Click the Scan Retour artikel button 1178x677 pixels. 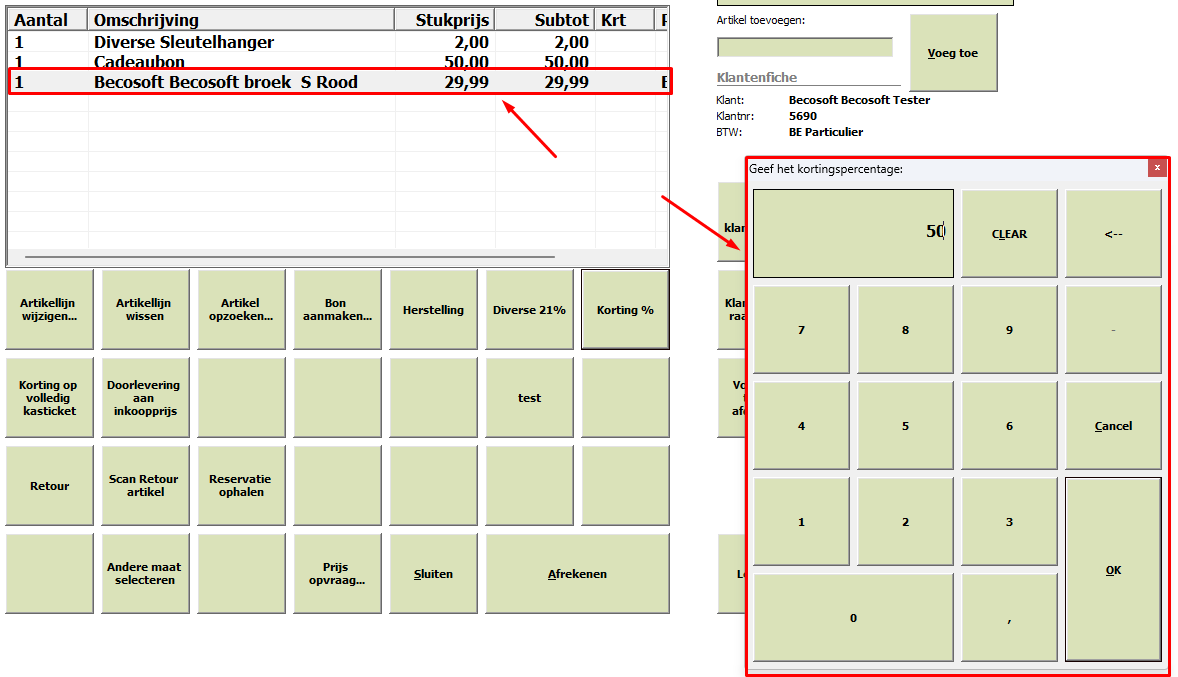[145, 485]
